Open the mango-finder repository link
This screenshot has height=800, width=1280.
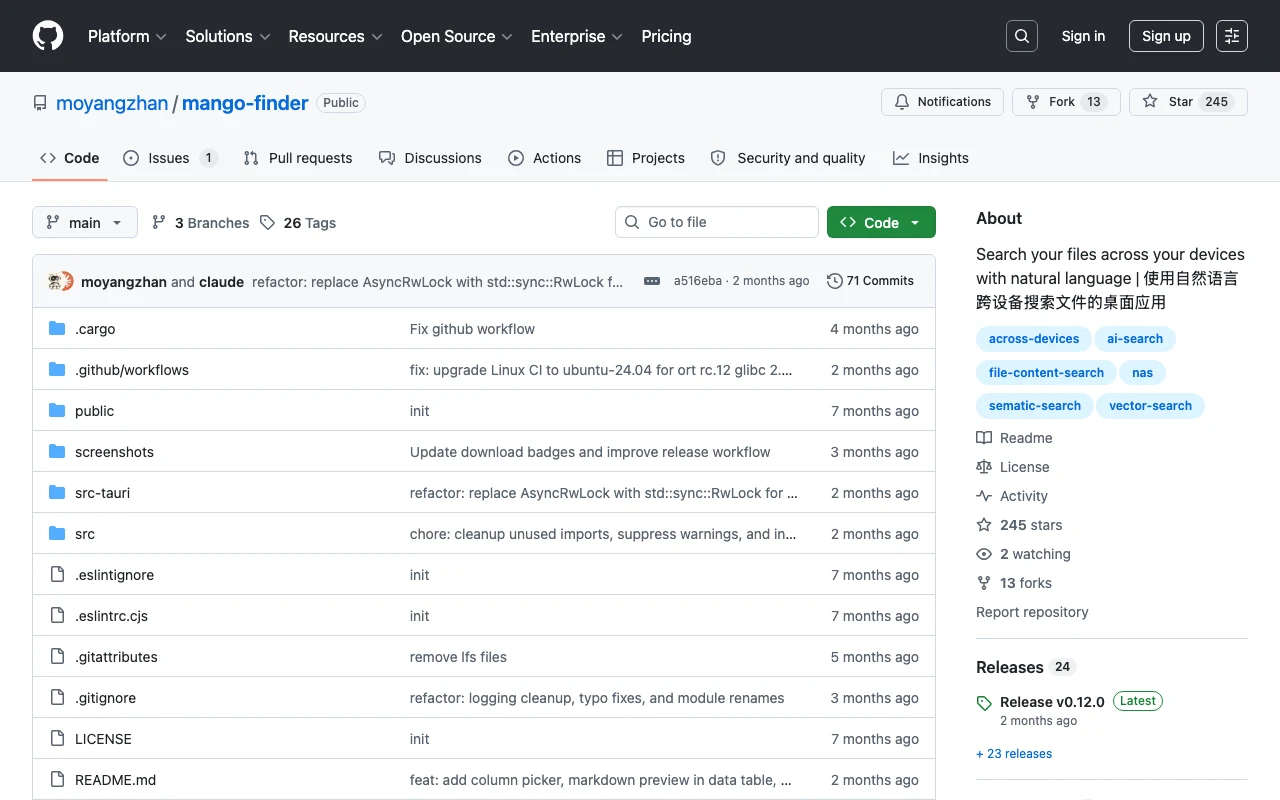(245, 103)
